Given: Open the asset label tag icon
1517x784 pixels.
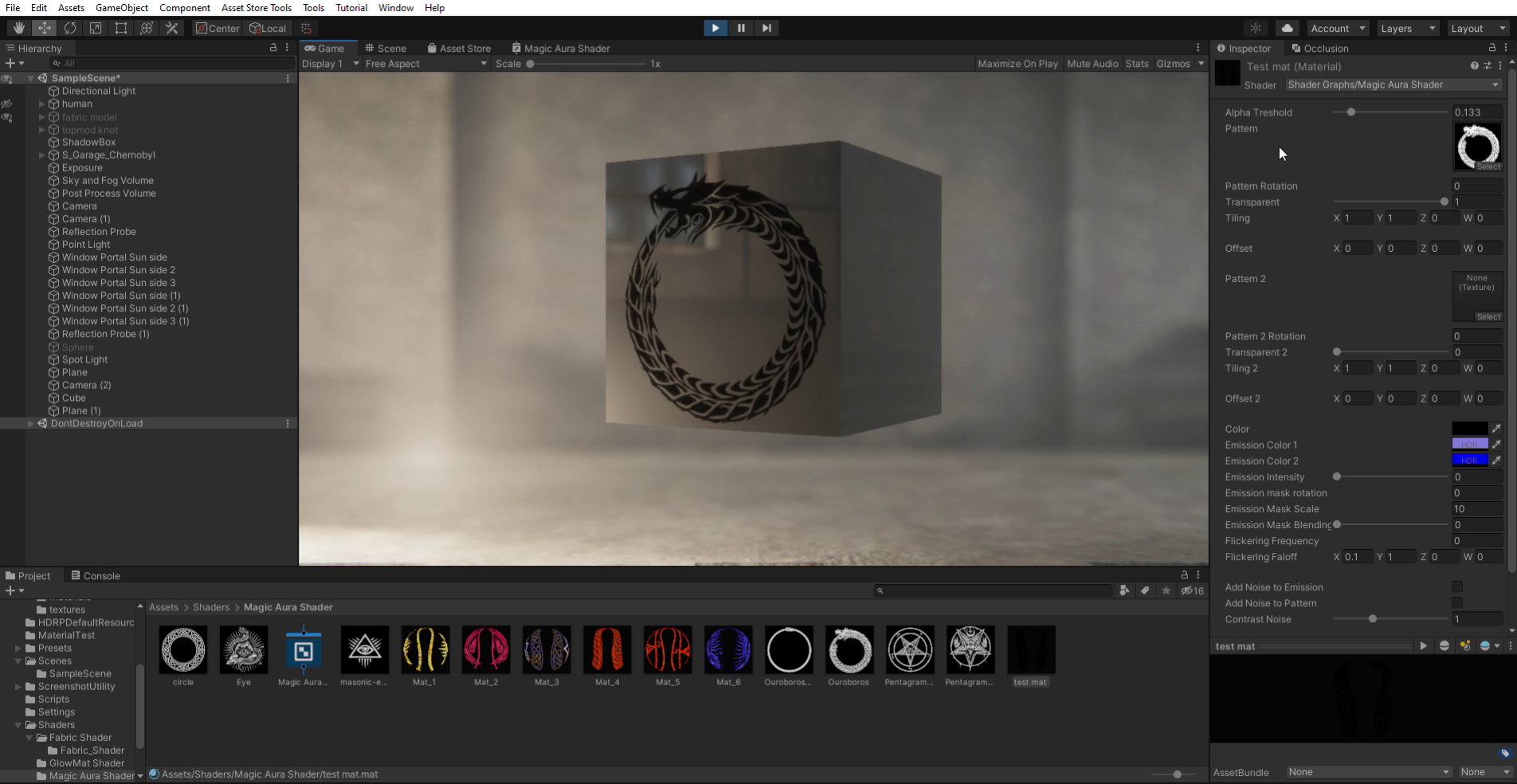Looking at the screenshot, I should point(1505,753).
